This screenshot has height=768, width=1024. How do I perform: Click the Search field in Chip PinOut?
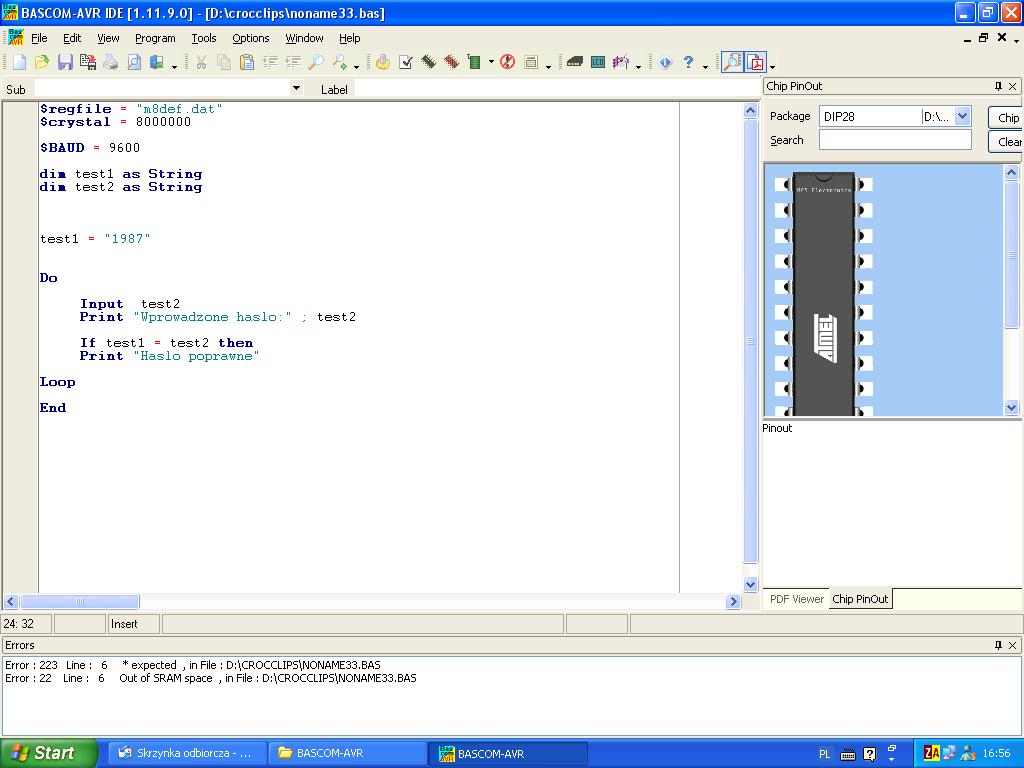tap(894, 140)
